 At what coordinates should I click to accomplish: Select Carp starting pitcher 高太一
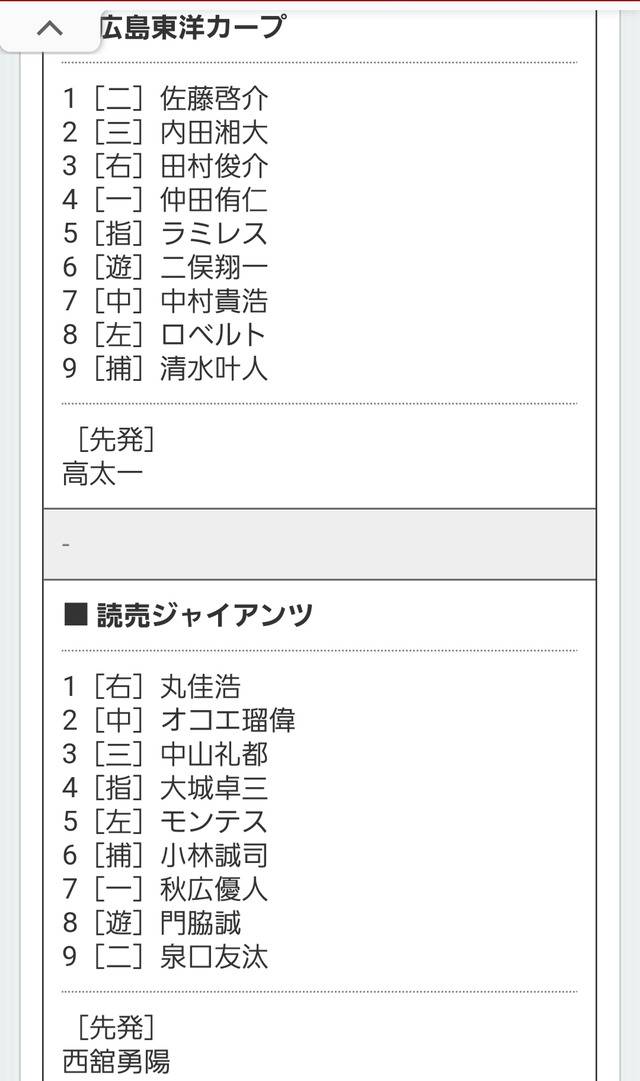[x=102, y=474]
